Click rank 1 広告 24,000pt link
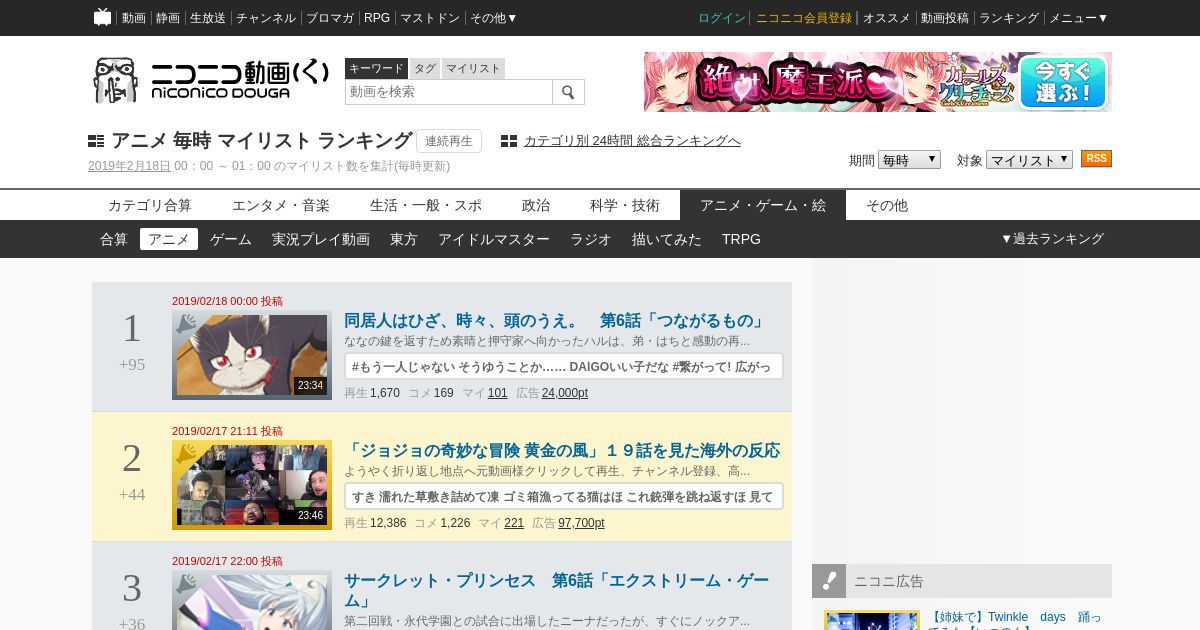The image size is (1200, 630). click(565, 393)
